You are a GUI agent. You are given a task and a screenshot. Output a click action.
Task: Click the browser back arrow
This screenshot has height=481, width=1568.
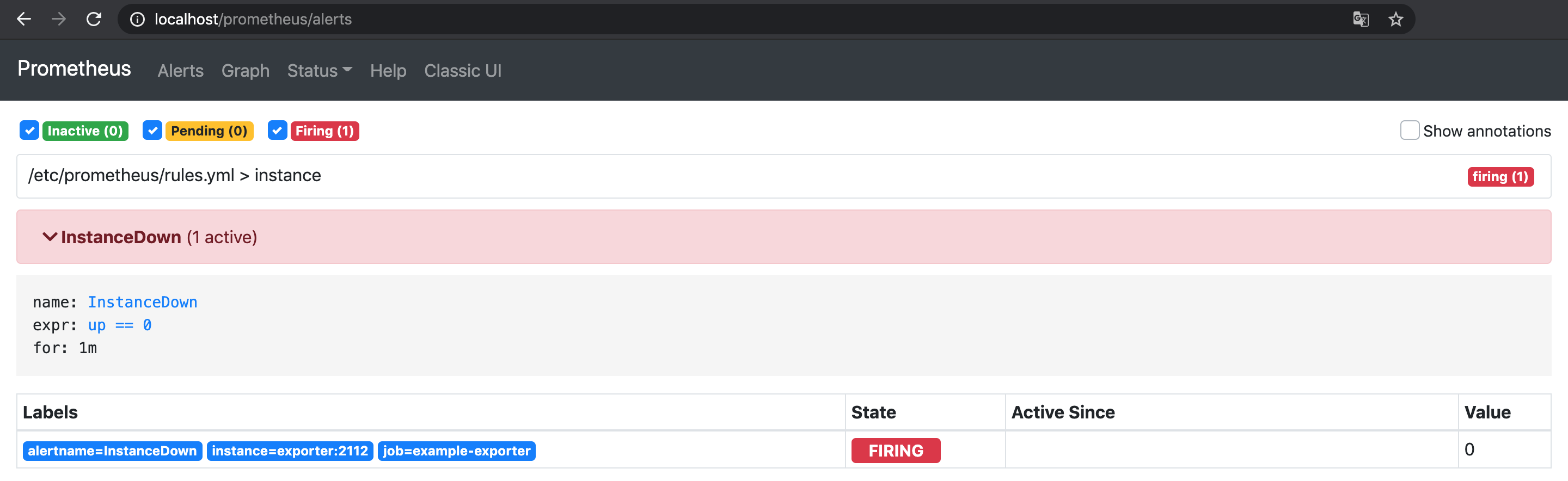(24, 20)
